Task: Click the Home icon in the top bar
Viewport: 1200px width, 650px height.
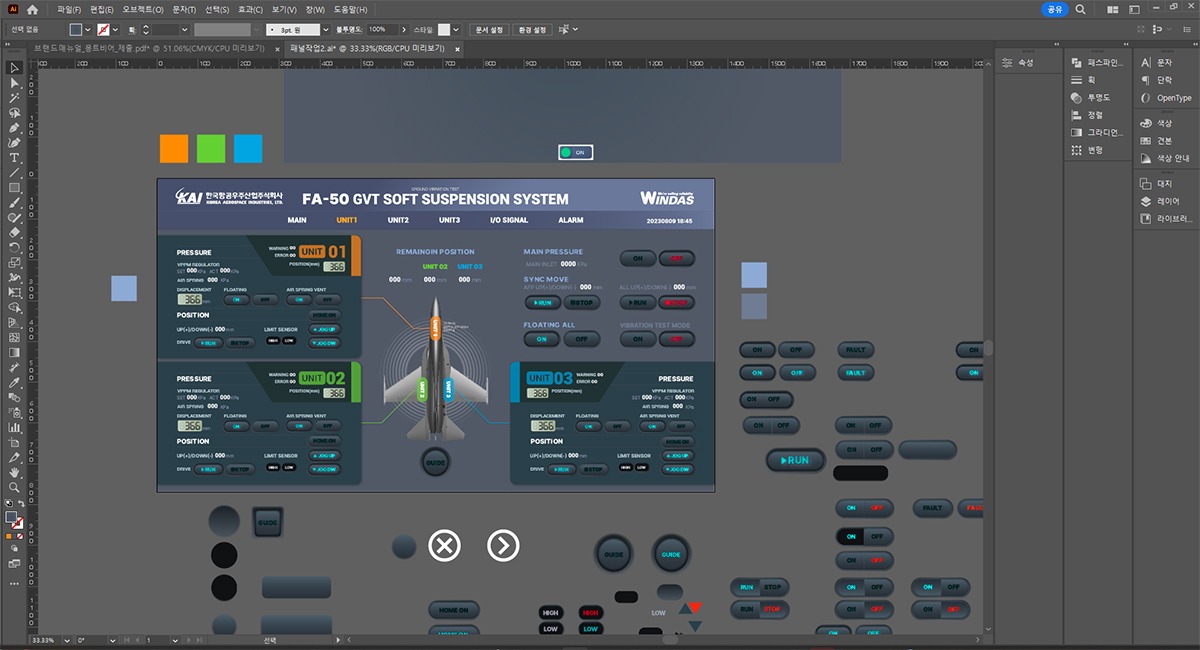Action: point(32,9)
